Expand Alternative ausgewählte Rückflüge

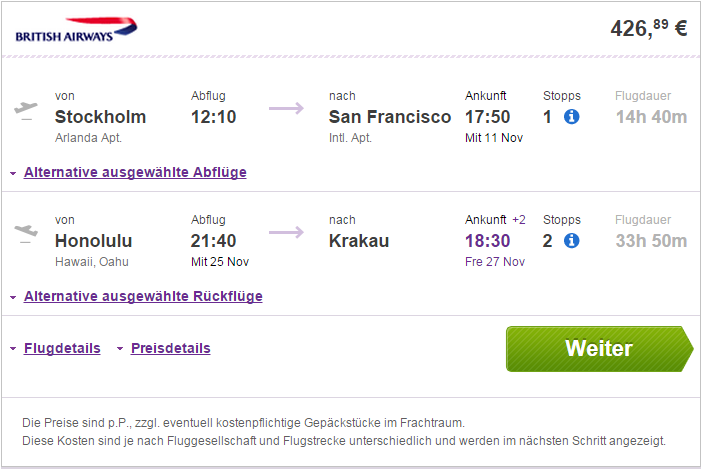[x=143, y=296]
